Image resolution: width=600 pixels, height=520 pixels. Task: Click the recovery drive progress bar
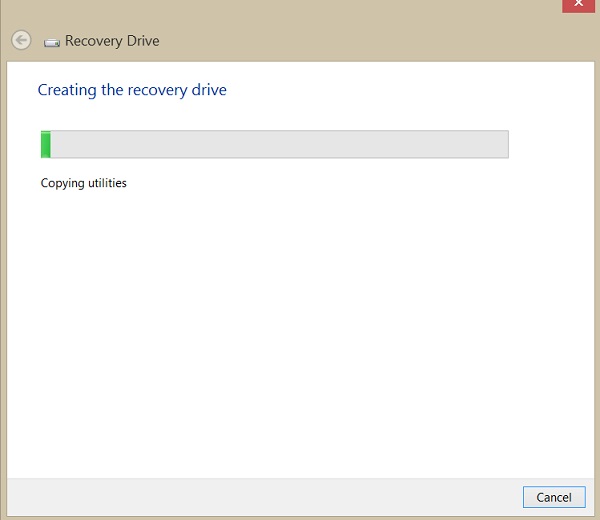(x=275, y=144)
